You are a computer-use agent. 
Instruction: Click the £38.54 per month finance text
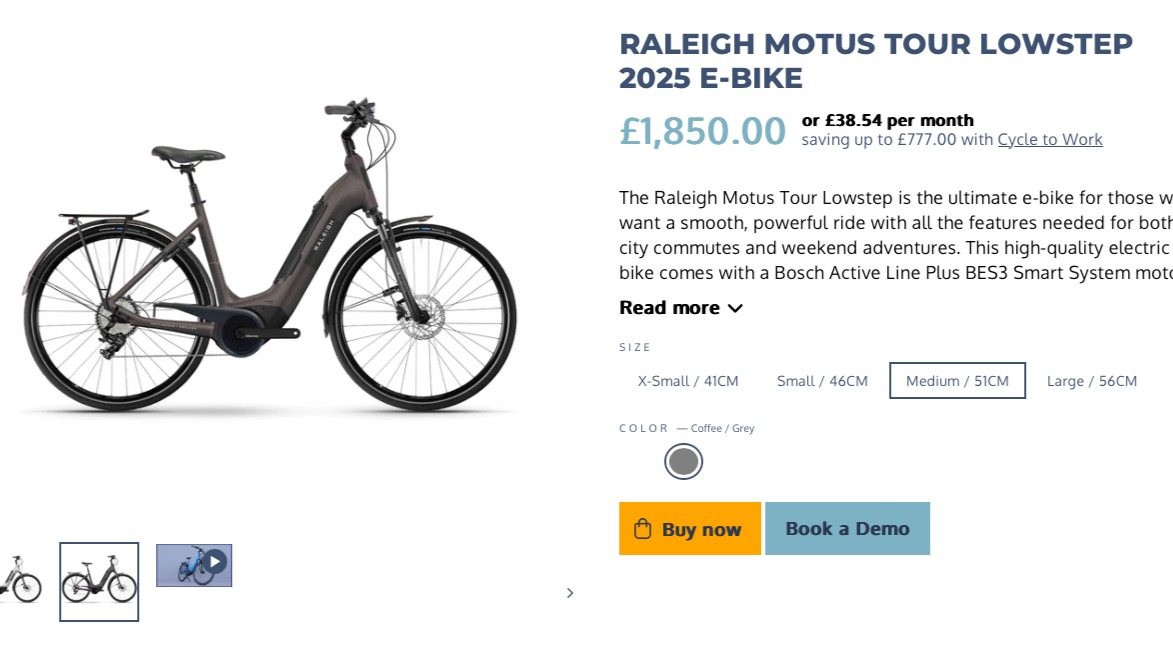coord(887,121)
